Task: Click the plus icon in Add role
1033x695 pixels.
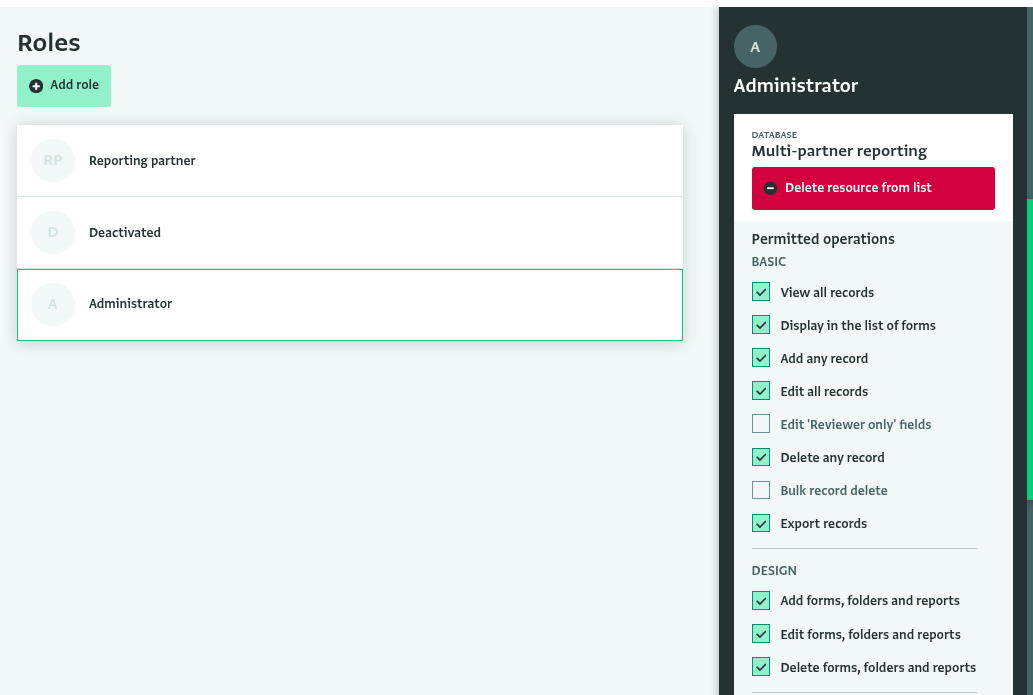Action: pyautogui.click(x=36, y=86)
